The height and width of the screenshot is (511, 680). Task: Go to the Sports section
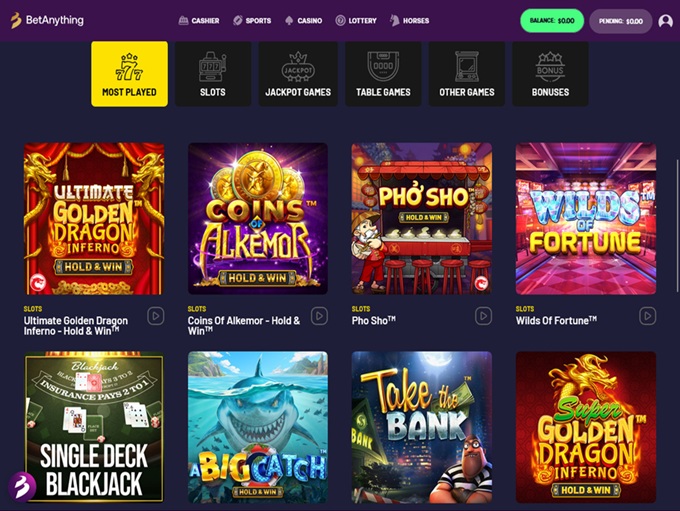pos(252,20)
